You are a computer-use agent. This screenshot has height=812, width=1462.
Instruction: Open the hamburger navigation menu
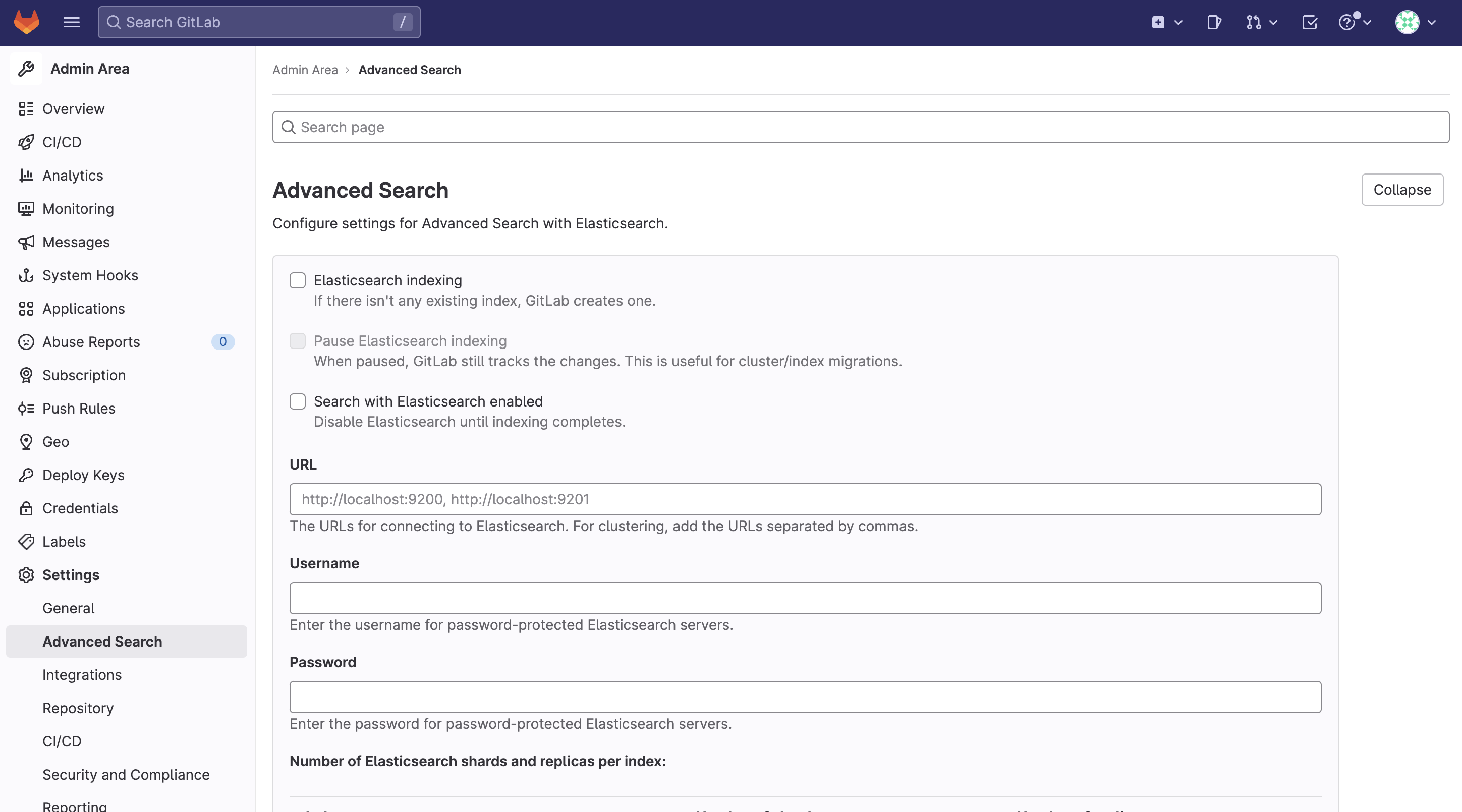[x=72, y=22]
